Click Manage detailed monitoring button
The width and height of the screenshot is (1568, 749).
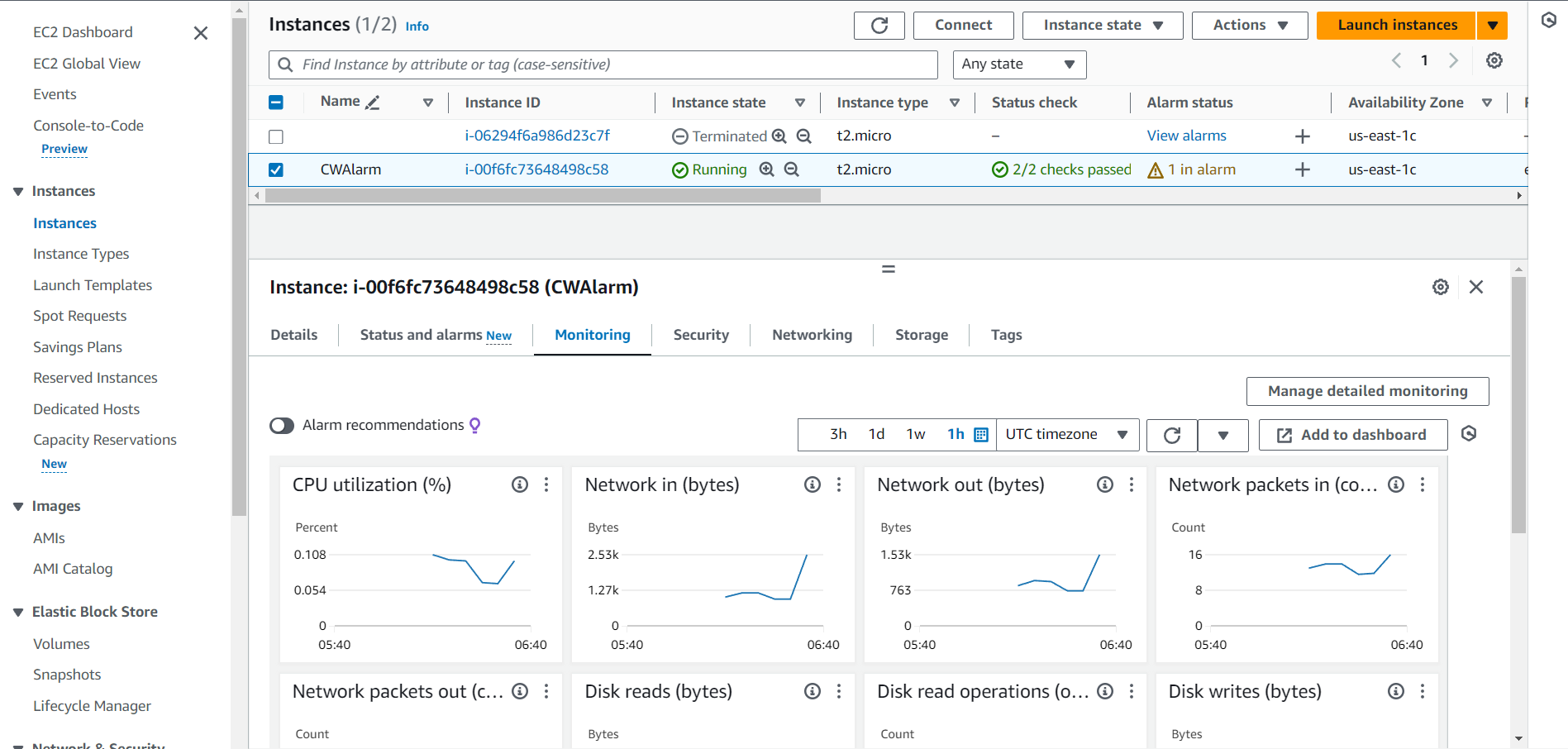1367,391
